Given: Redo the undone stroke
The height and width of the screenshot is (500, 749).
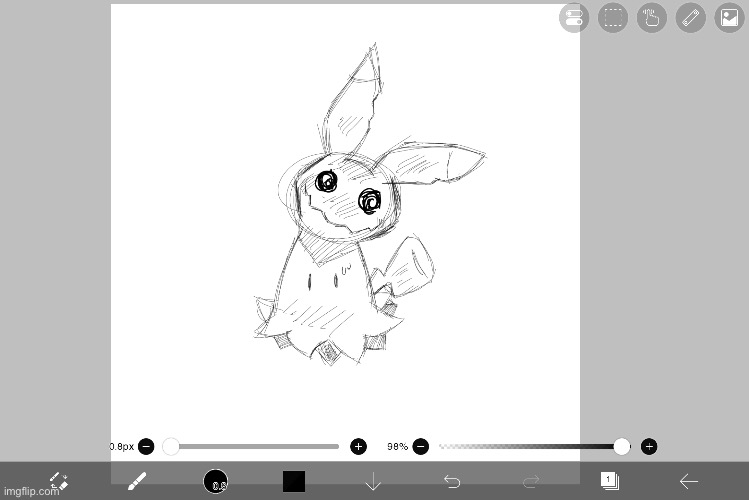Looking at the screenshot, I should click(x=531, y=481).
